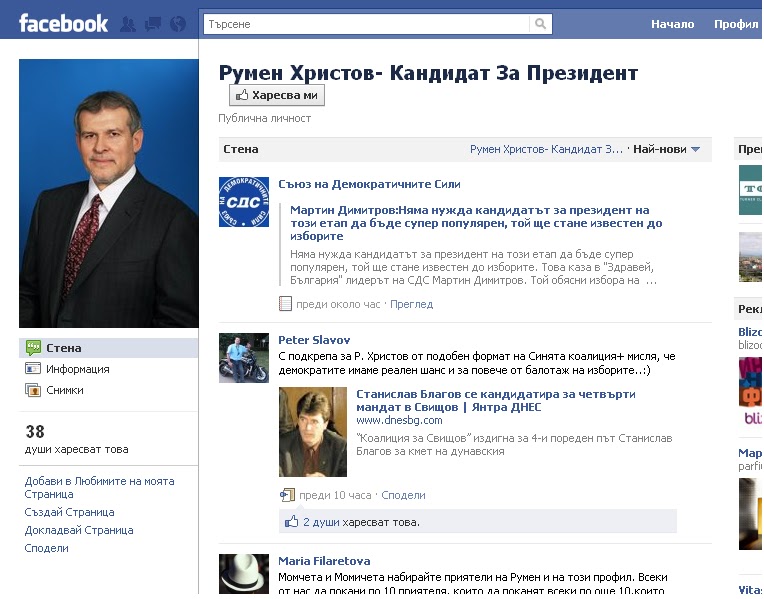This screenshot has height=599, width=764.
Task: Open the page's large profile photo
Action: pyautogui.click(x=109, y=193)
